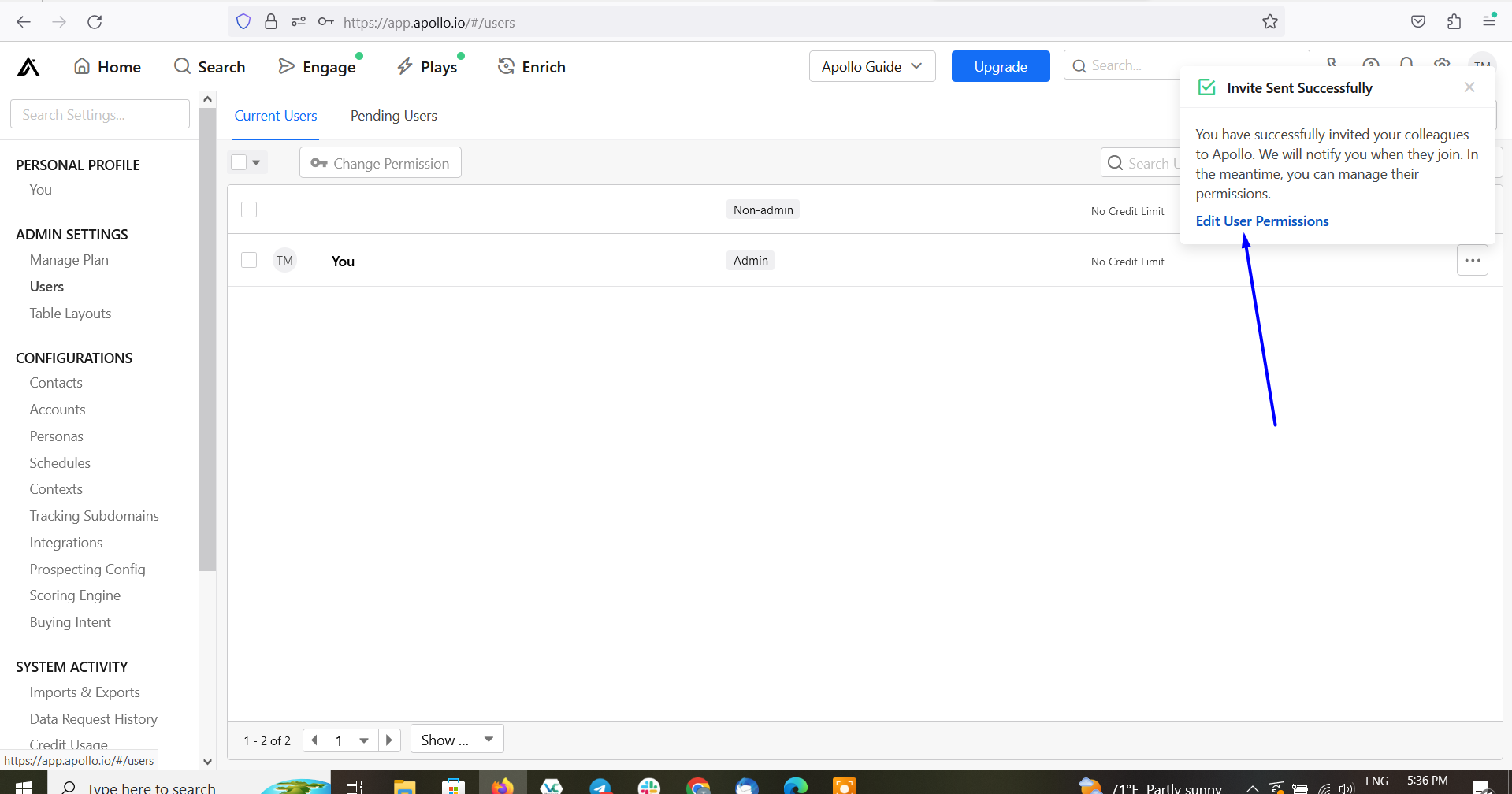Image resolution: width=1512 pixels, height=794 pixels.
Task: Bookmark this page with the star icon
Action: point(1270,22)
